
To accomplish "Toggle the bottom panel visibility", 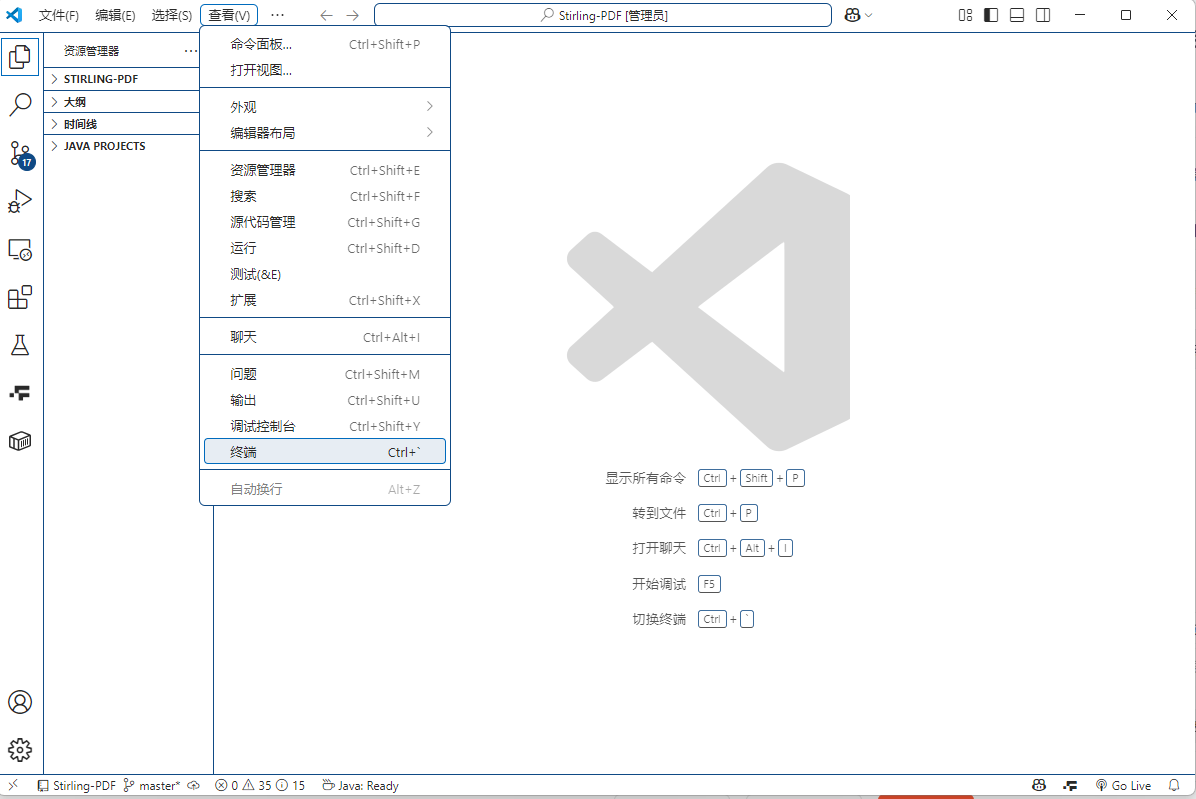I will (1017, 15).
